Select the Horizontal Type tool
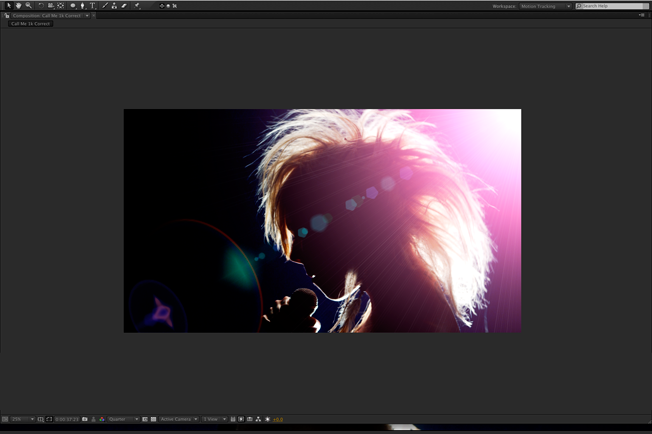This screenshot has width=652, height=434. pos(92,6)
